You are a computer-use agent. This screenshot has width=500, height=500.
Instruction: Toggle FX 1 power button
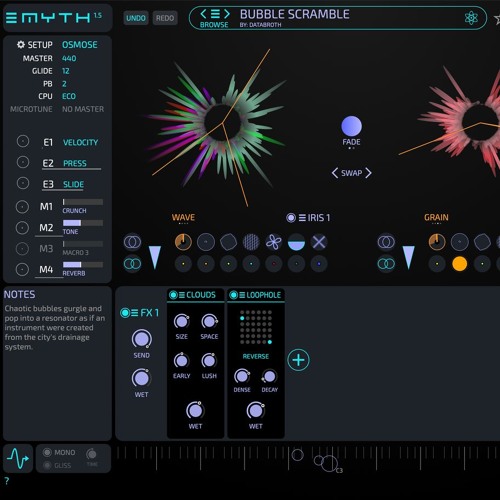tap(125, 313)
